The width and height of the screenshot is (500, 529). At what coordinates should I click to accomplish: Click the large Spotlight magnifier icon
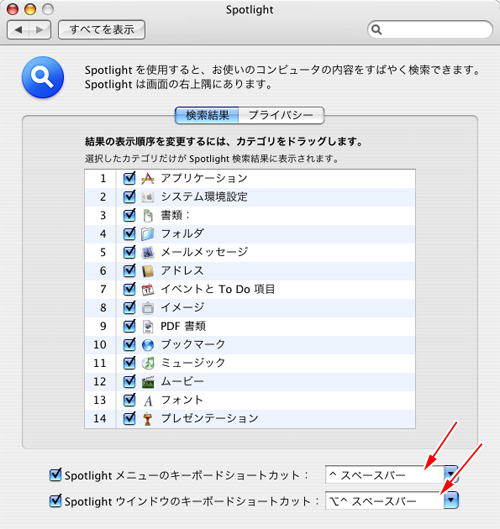[x=43, y=77]
